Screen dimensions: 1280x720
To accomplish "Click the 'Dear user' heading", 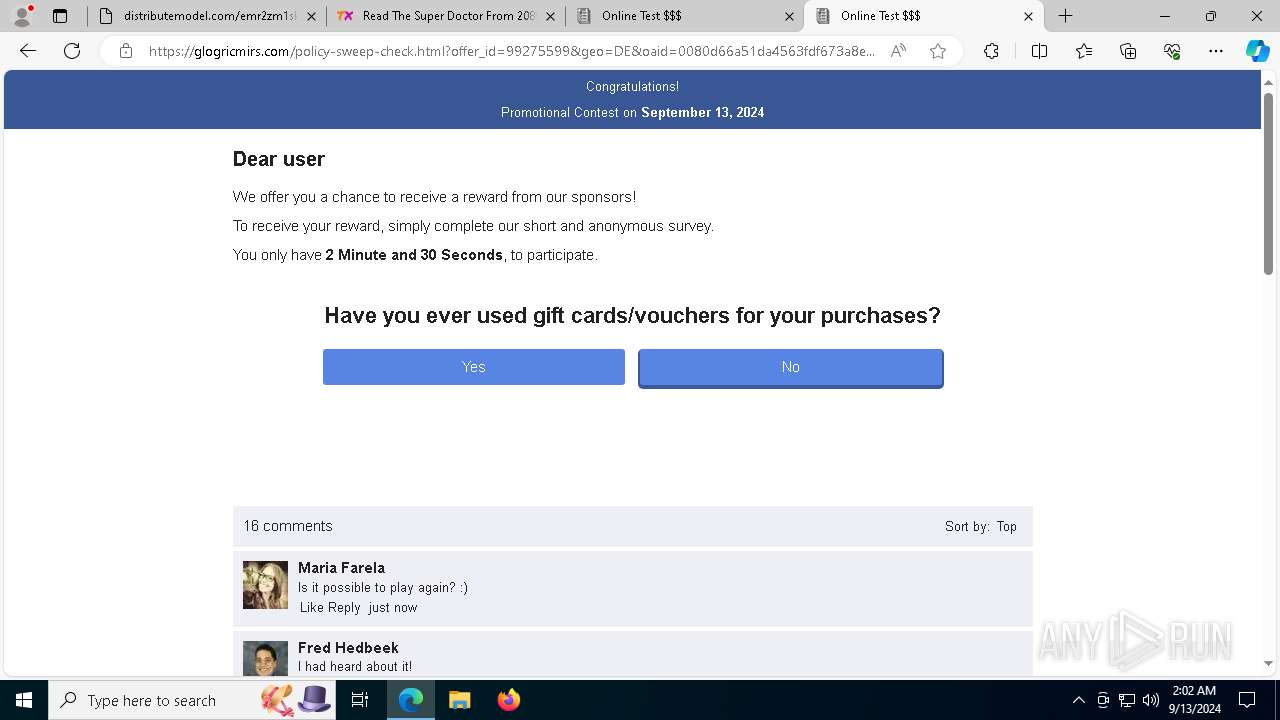I will [279, 159].
